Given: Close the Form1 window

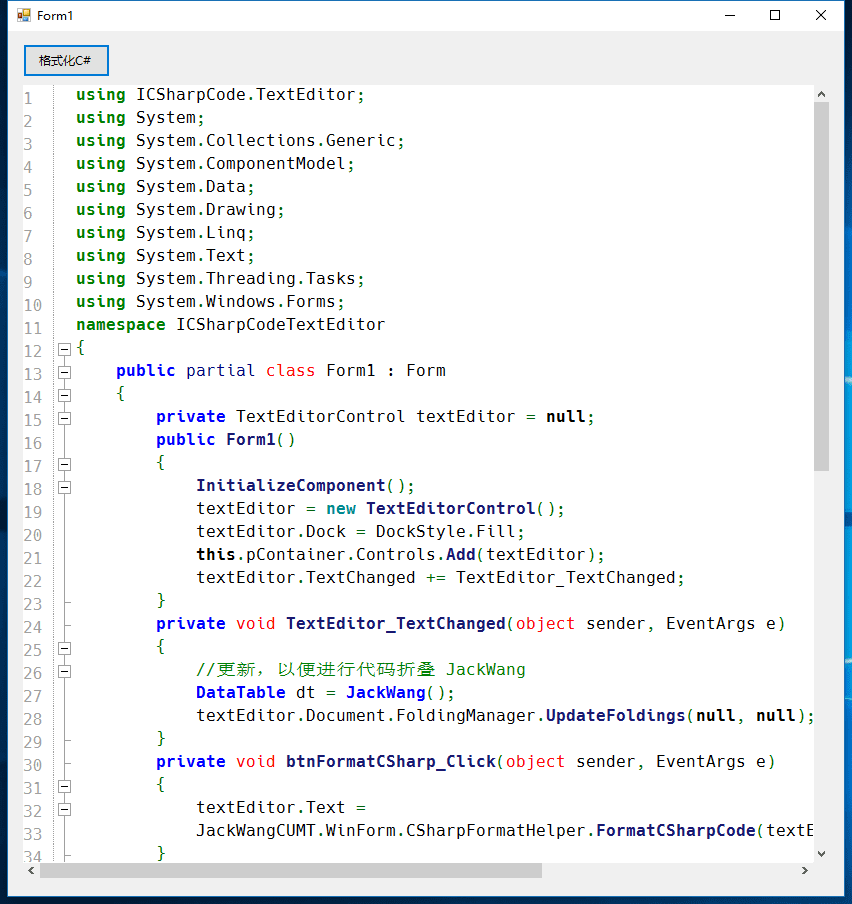Looking at the screenshot, I should pos(820,15).
